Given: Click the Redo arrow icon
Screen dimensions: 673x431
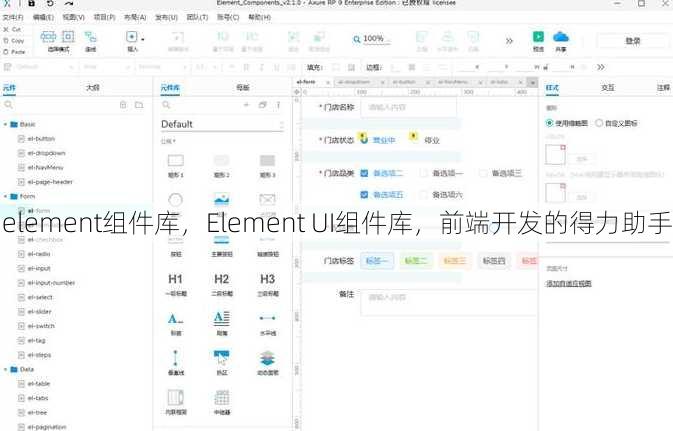Looking at the screenshot, I should 69,3.
